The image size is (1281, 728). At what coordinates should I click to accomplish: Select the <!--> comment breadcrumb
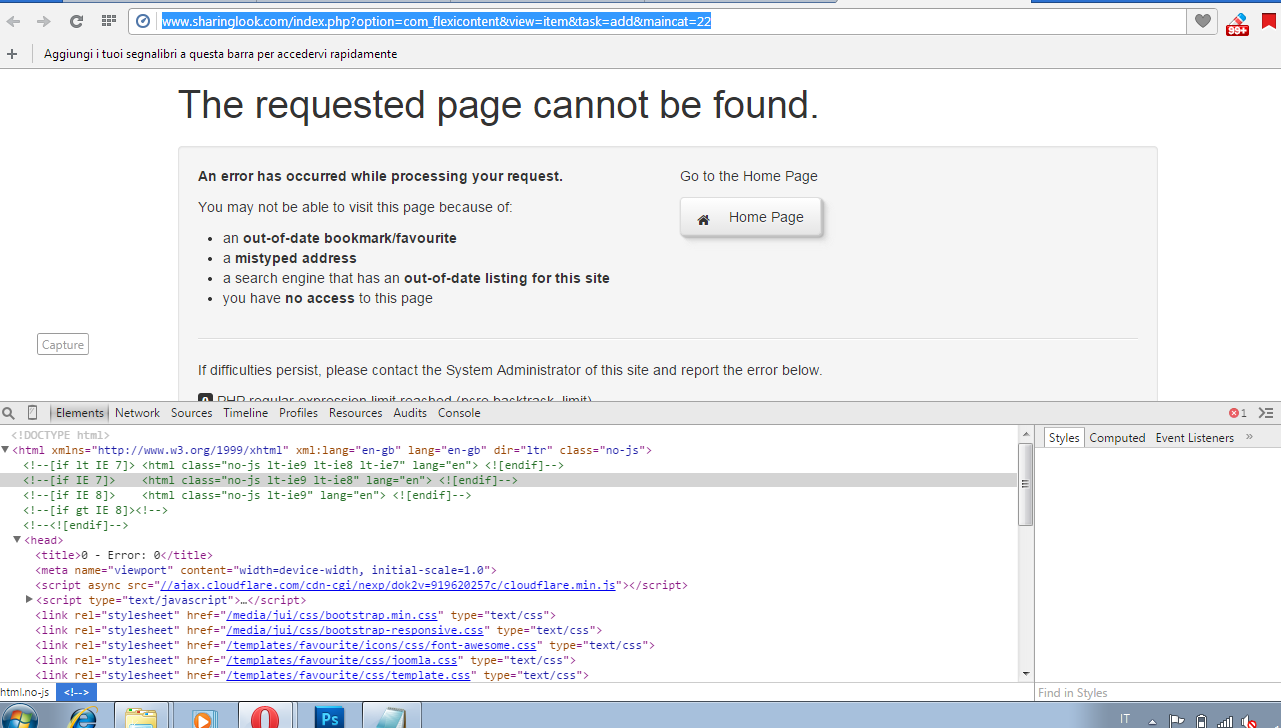point(76,692)
